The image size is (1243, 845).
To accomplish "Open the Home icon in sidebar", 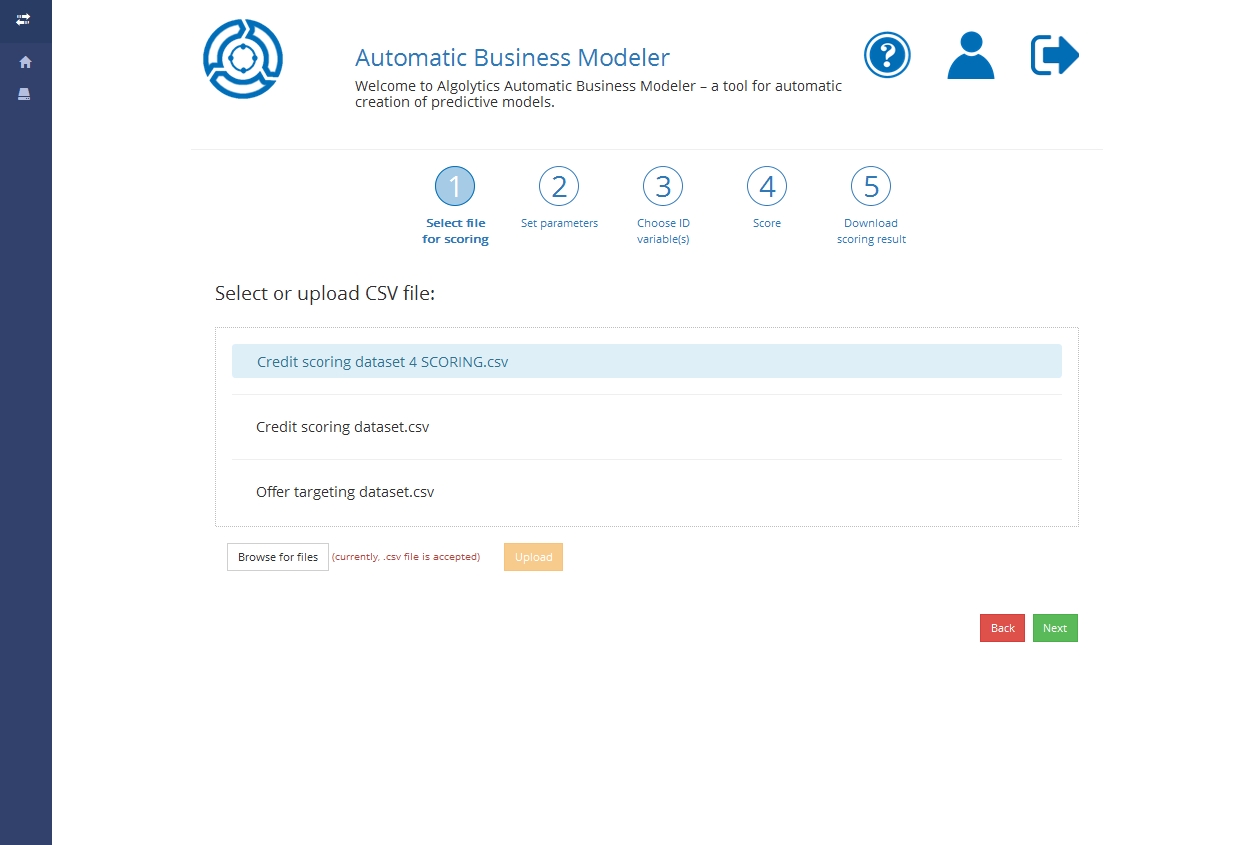I will (25, 62).
